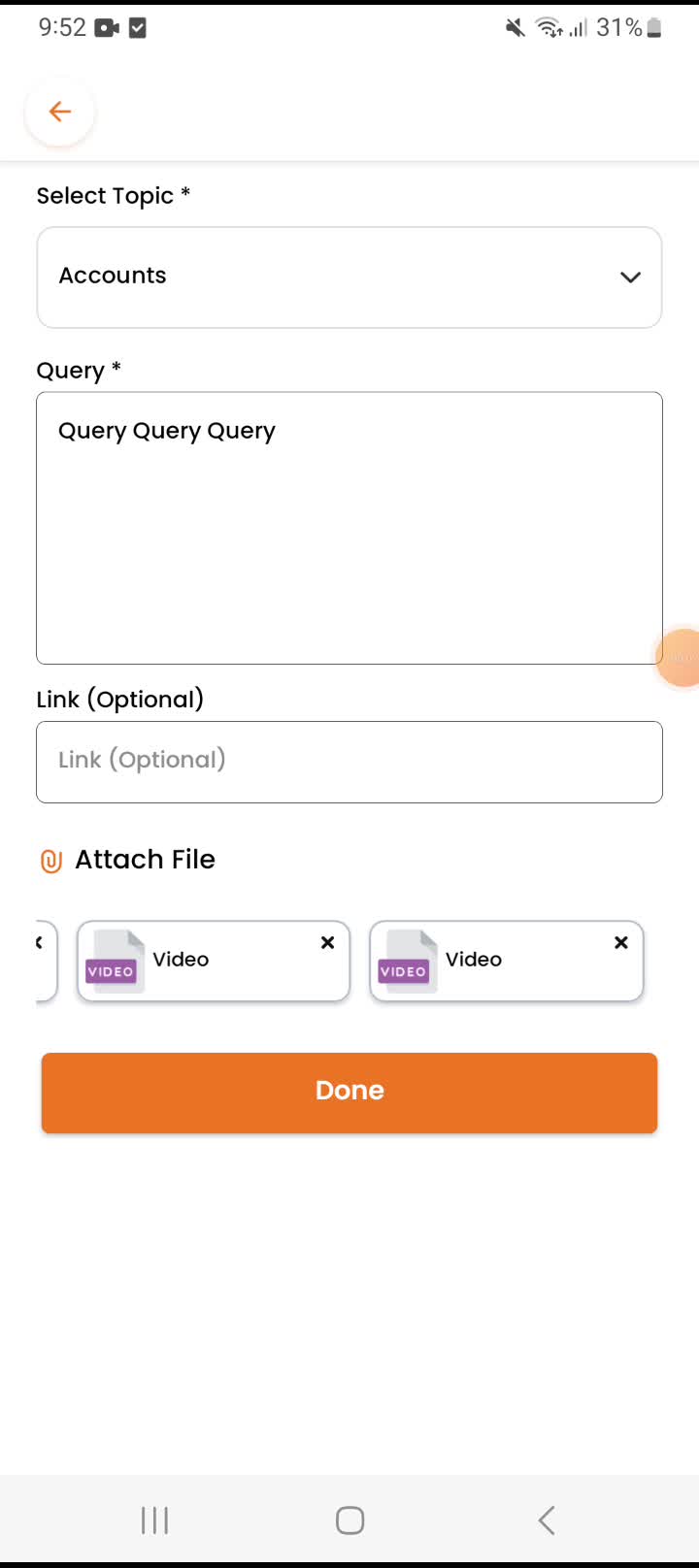Screen dimensions: 699x1568
Task: Tap the orange paperclip attach icon
Action: coord(50,861)
